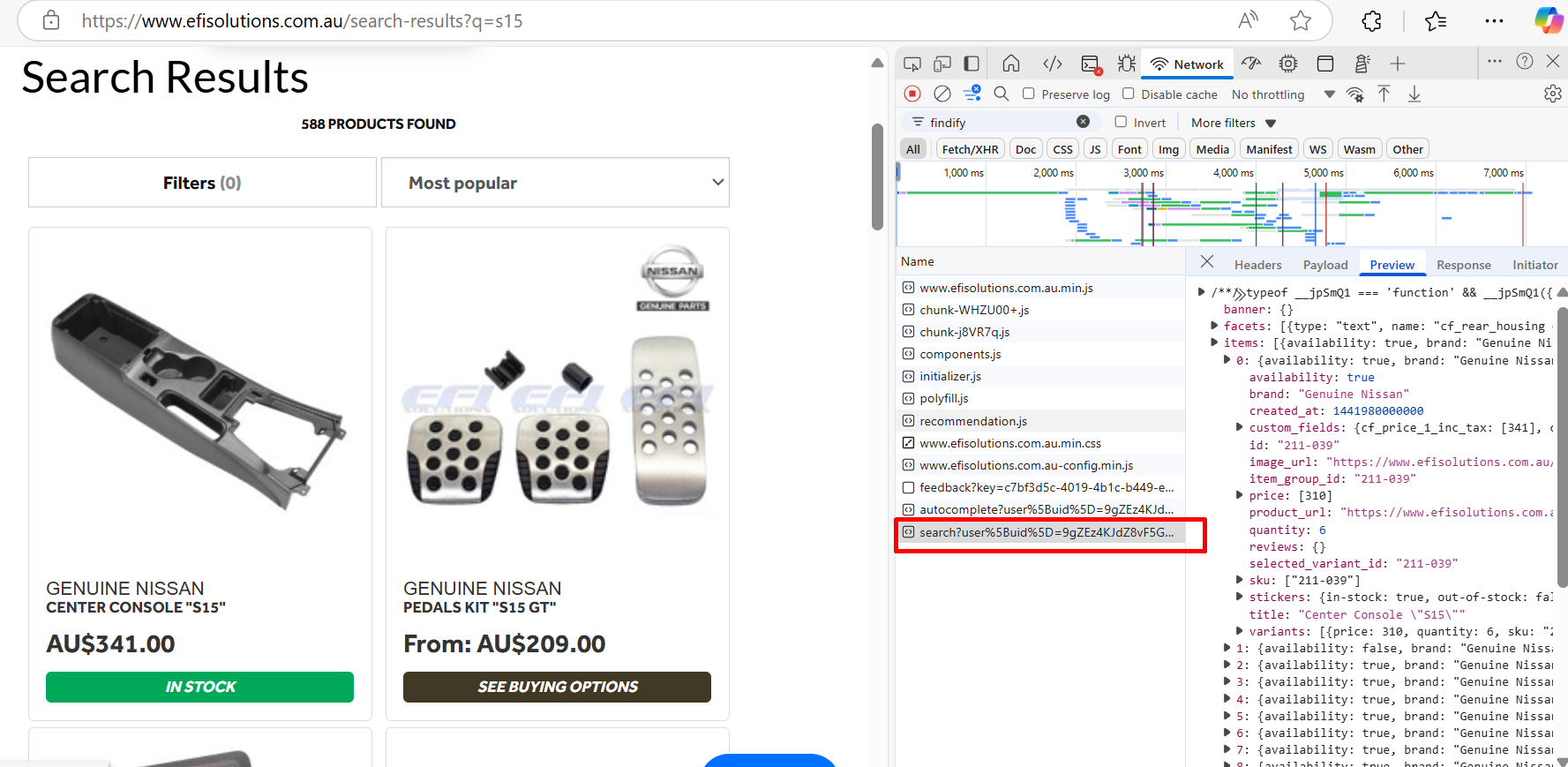Select the Preview tab
1568x767 pixels.
click(1392, 265)
